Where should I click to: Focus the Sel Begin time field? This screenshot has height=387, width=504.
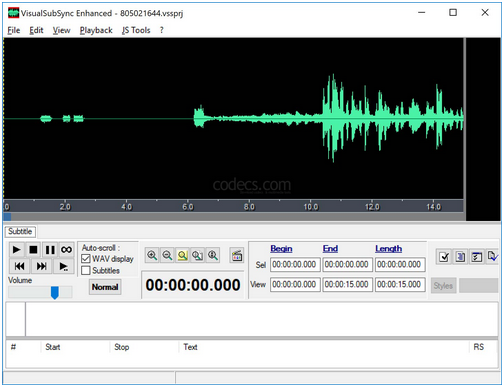pos(295,265)
